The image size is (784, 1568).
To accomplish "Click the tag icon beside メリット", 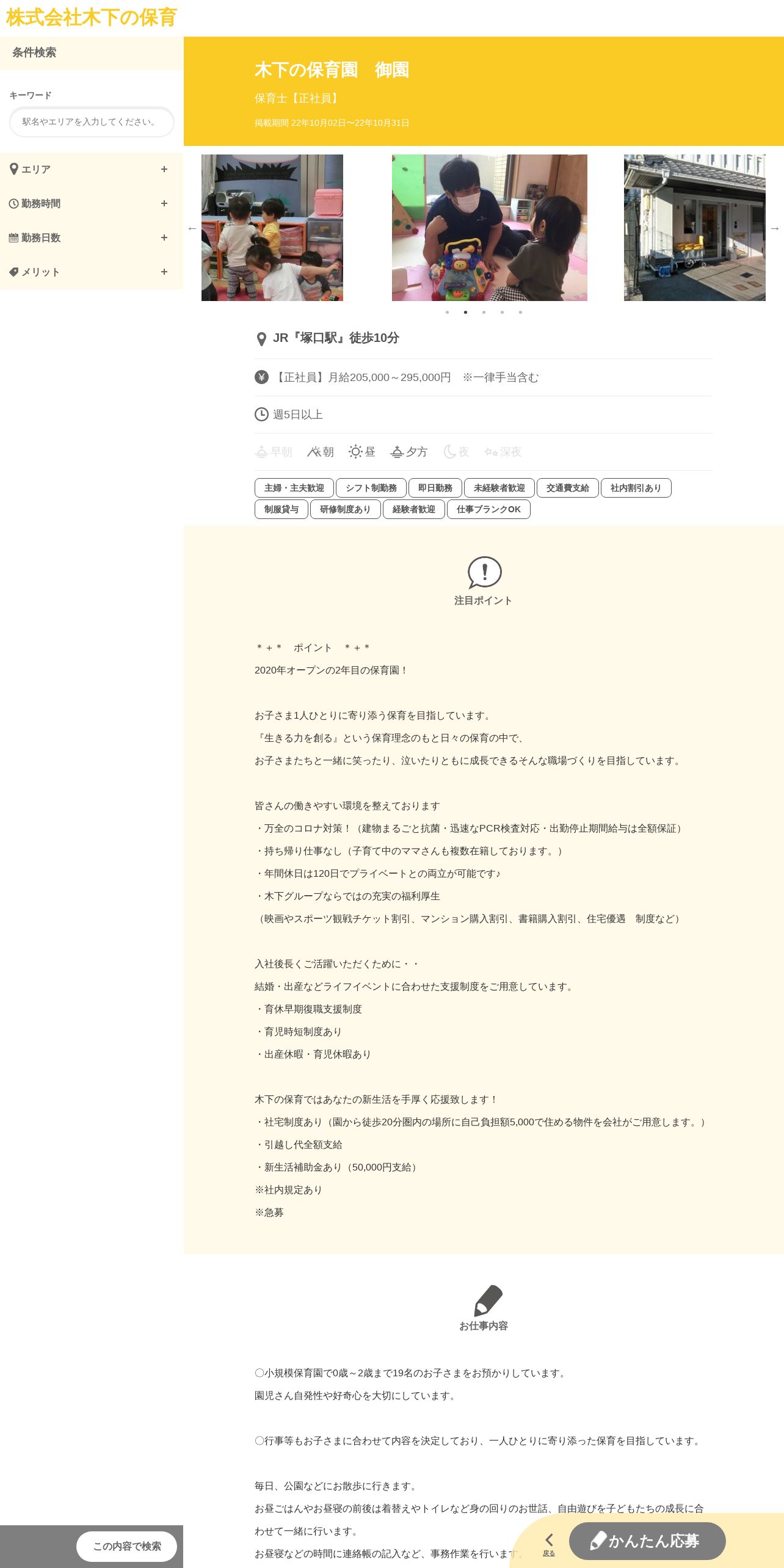I will point(14,272).
